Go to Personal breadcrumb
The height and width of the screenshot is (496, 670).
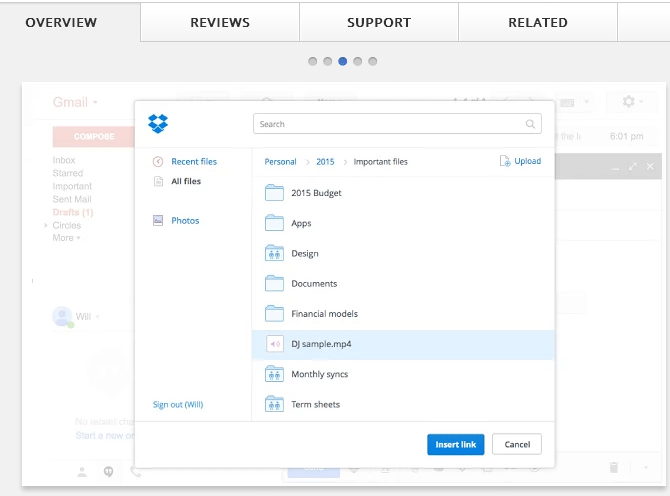(x=280, y=161)
